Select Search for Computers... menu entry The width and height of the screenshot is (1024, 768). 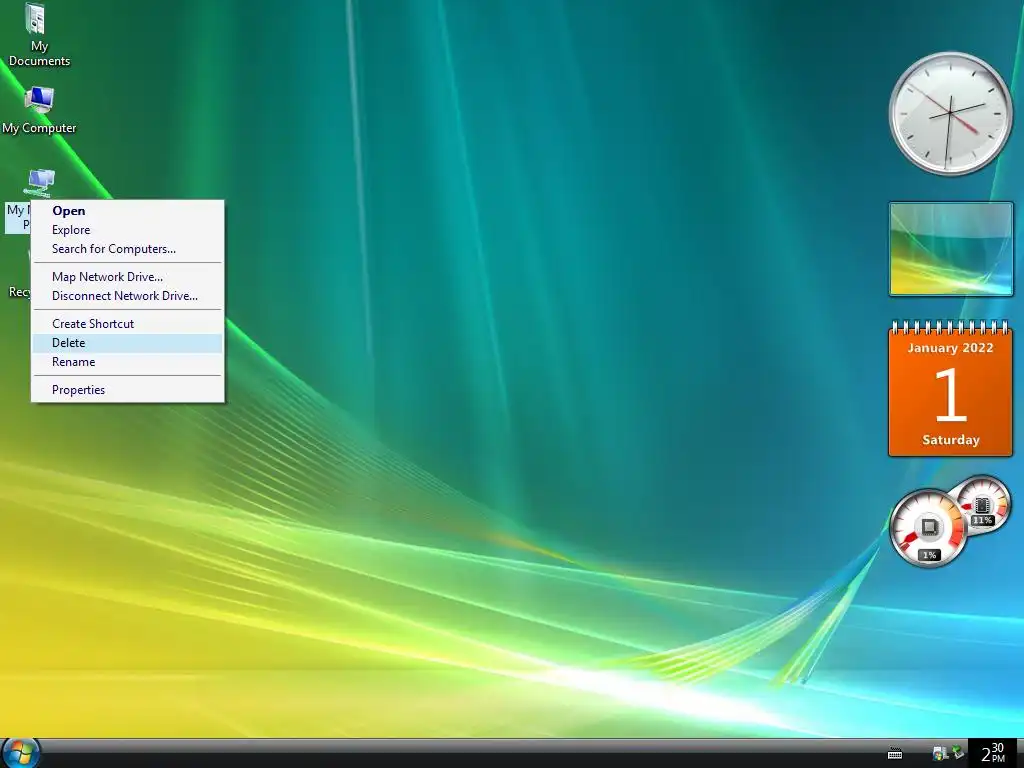click(x=127, y=249)
